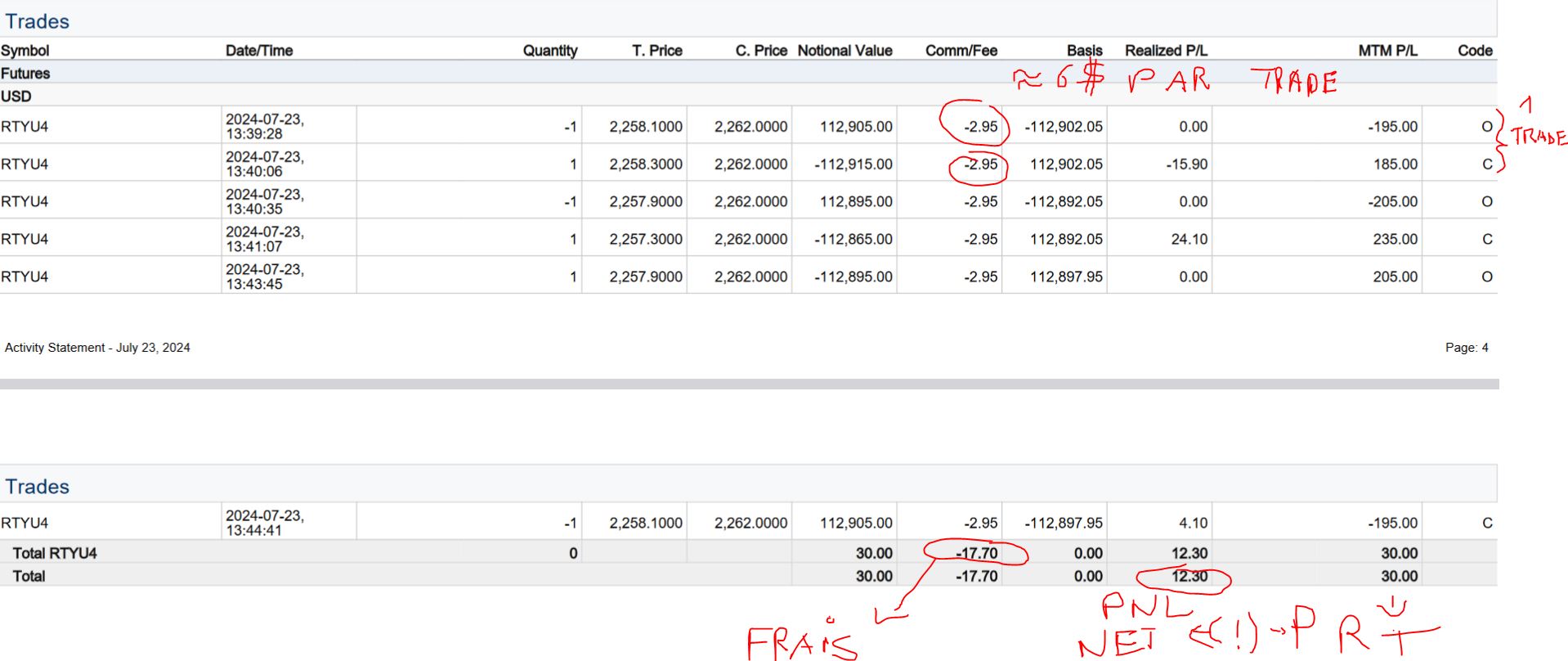Click the Realized P/L column header

tap(1166, 51)
